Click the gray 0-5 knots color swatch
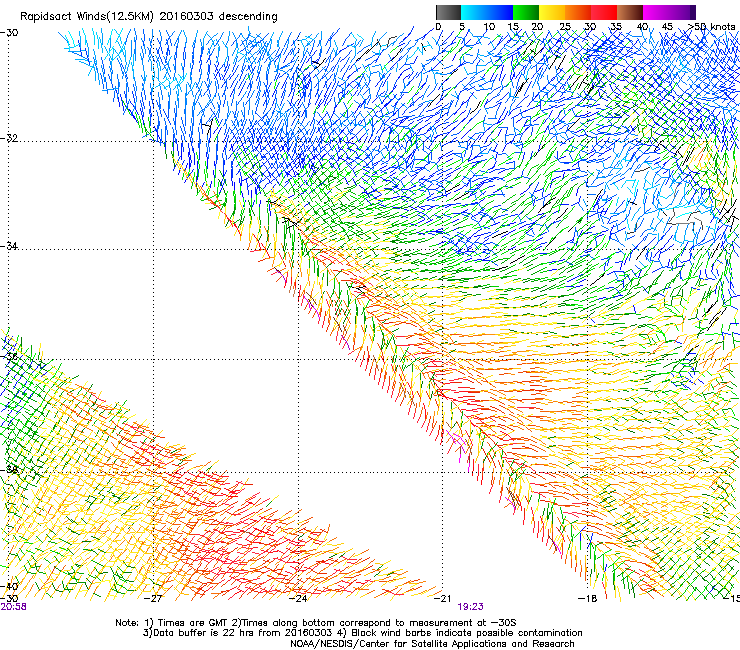Image resolution: width=740 pixels, height=650 pixels. [448, 12]
